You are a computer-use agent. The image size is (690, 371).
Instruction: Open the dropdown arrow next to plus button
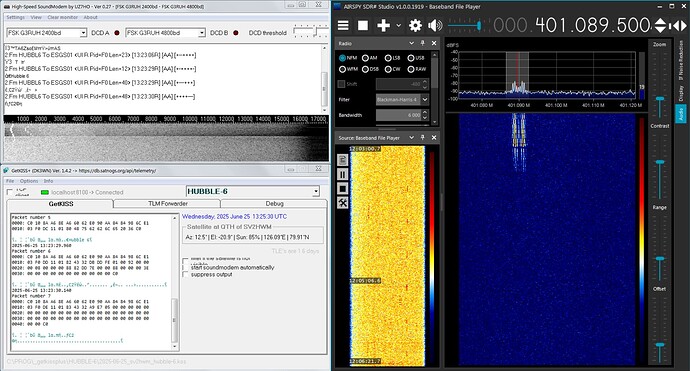[x=399, y=26]
